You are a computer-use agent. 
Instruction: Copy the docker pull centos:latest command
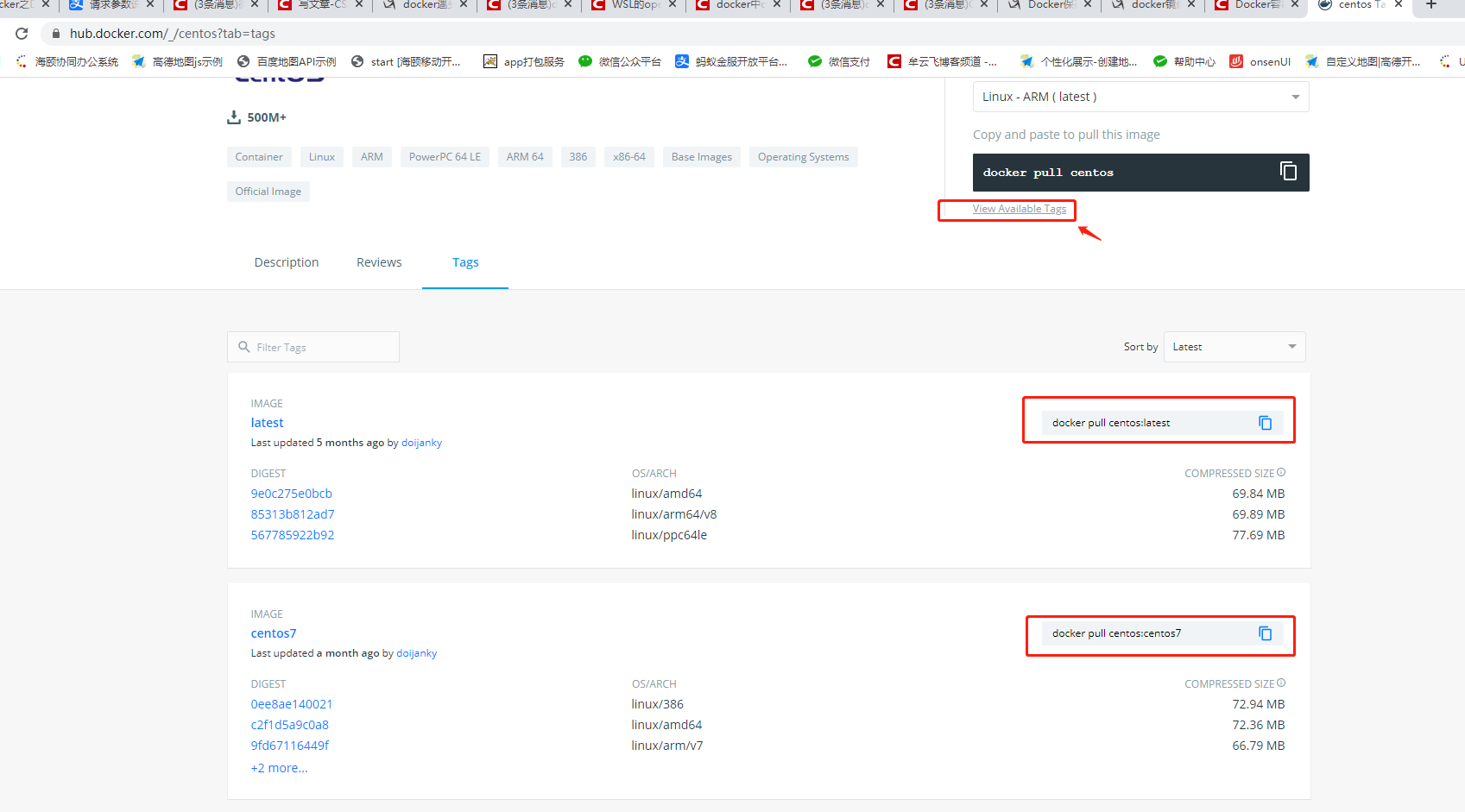pyautogui.click(x=1265, y=423)
